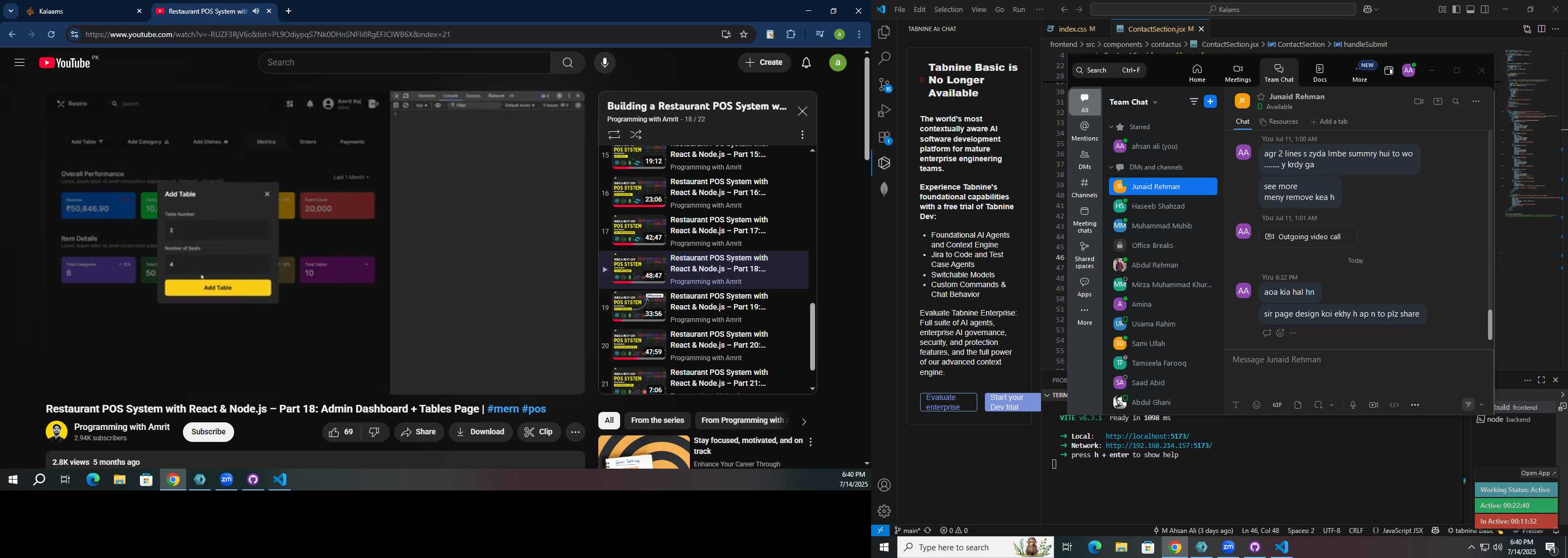Switch to Resources tab in Zoom chat
This screenshot has height=558, width=1568.
(1278, 122)
